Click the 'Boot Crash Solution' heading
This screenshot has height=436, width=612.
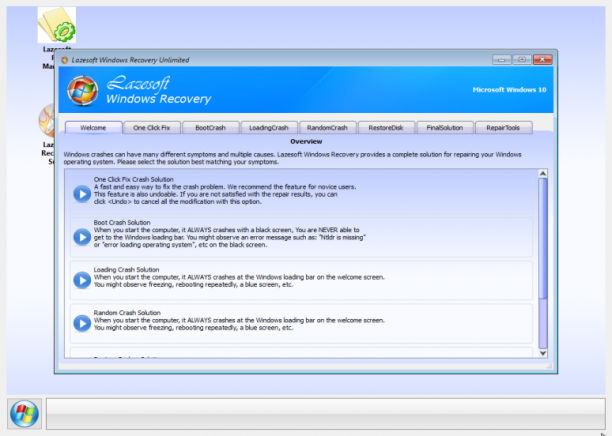click(x=122, y=222)
